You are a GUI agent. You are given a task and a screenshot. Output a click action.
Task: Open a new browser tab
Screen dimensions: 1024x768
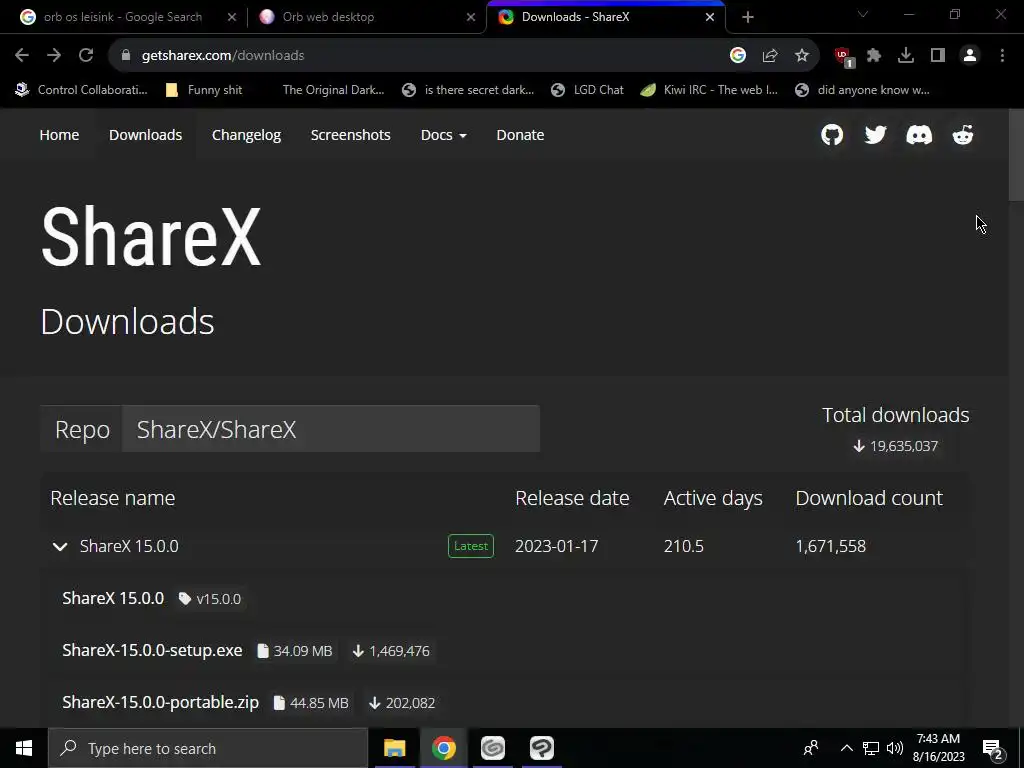tap(748, 17)
